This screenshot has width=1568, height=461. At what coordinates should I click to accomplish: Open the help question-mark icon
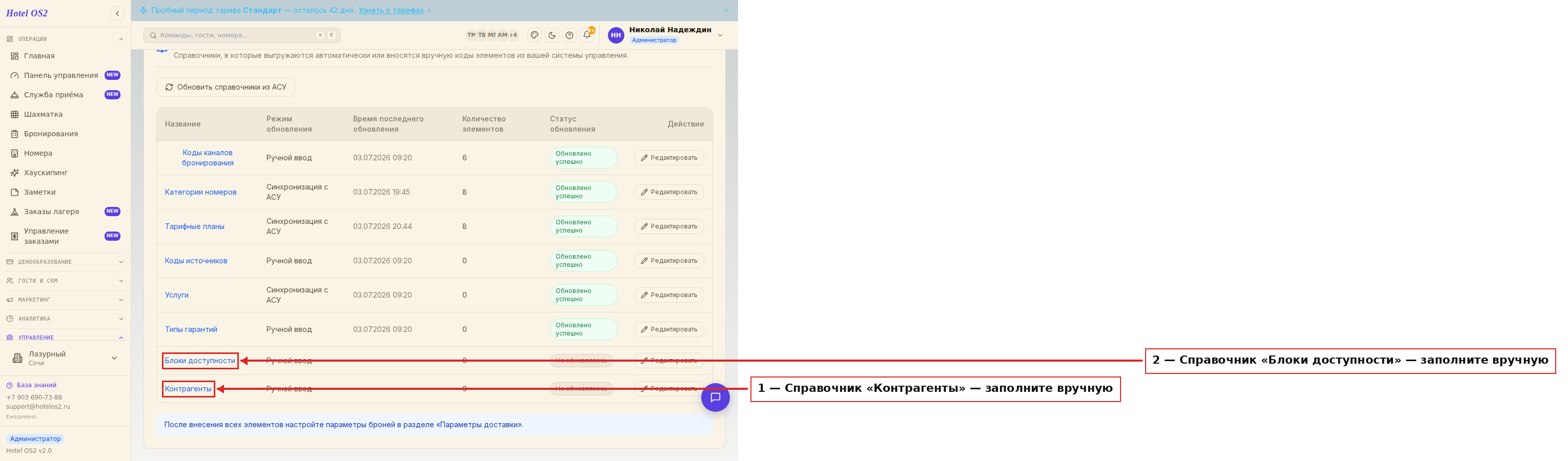pos(570,35)
